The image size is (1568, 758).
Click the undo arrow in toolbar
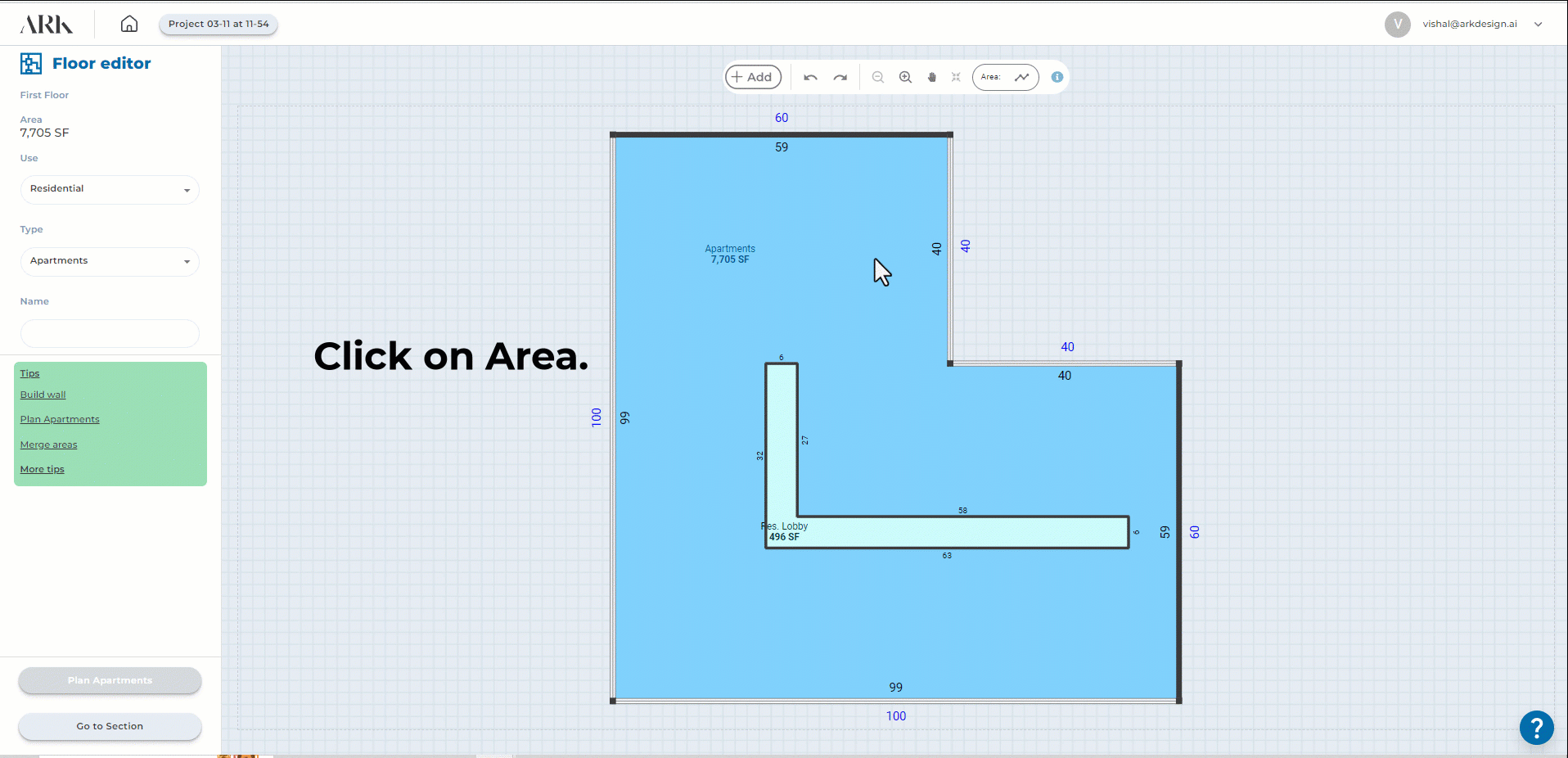[x=810, y=77]
